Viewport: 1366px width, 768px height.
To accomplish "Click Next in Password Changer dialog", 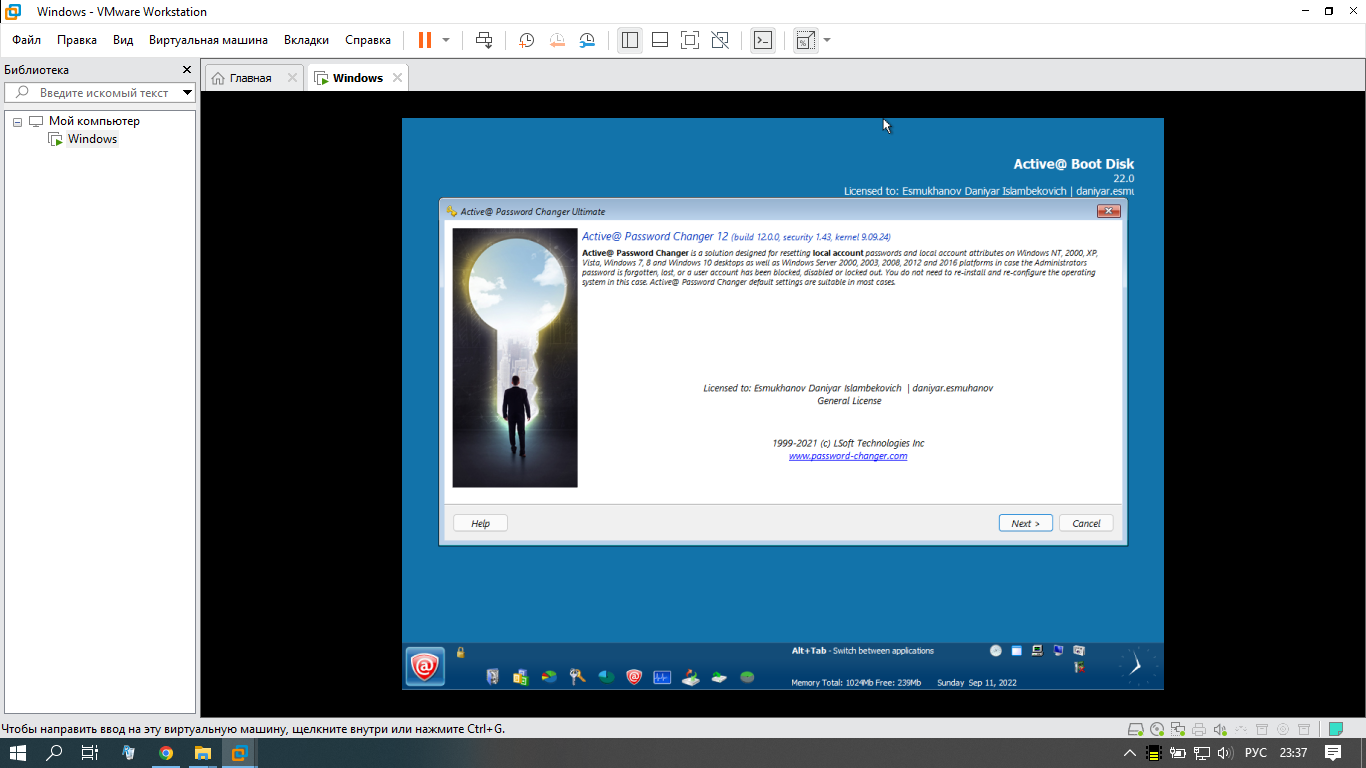I will click(x=1025, y=523).
